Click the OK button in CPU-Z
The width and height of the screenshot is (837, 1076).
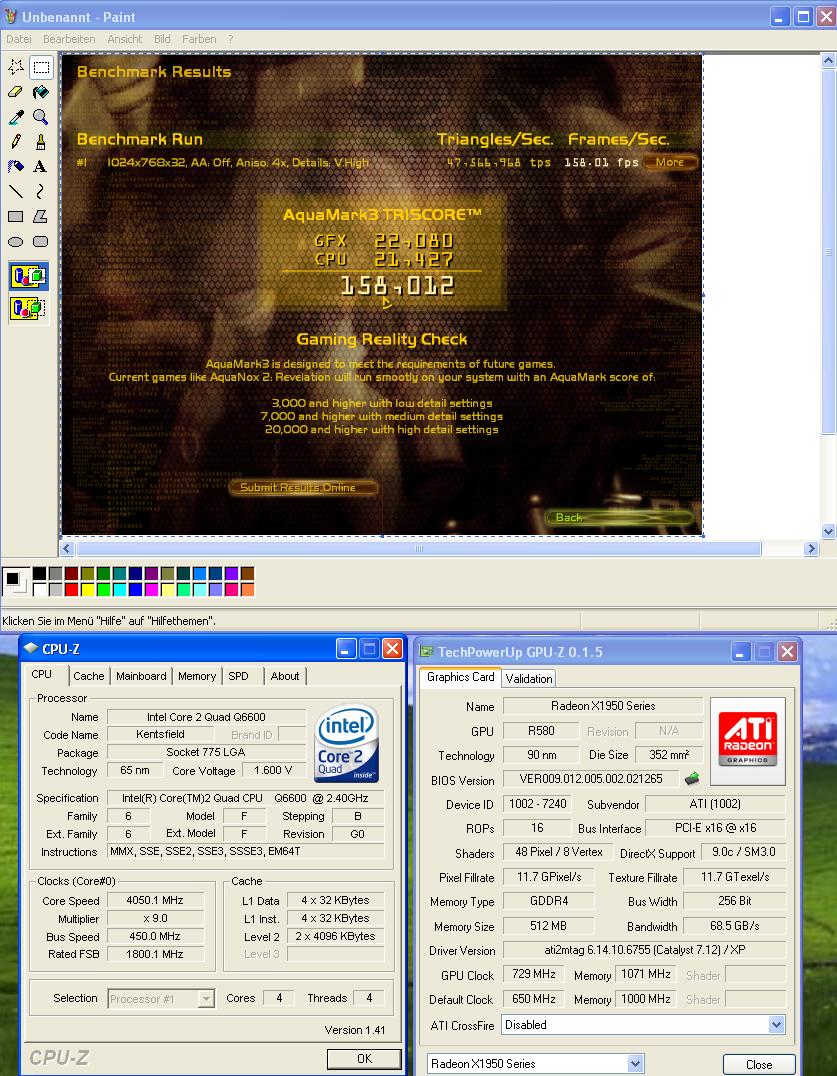(364, 1058)
